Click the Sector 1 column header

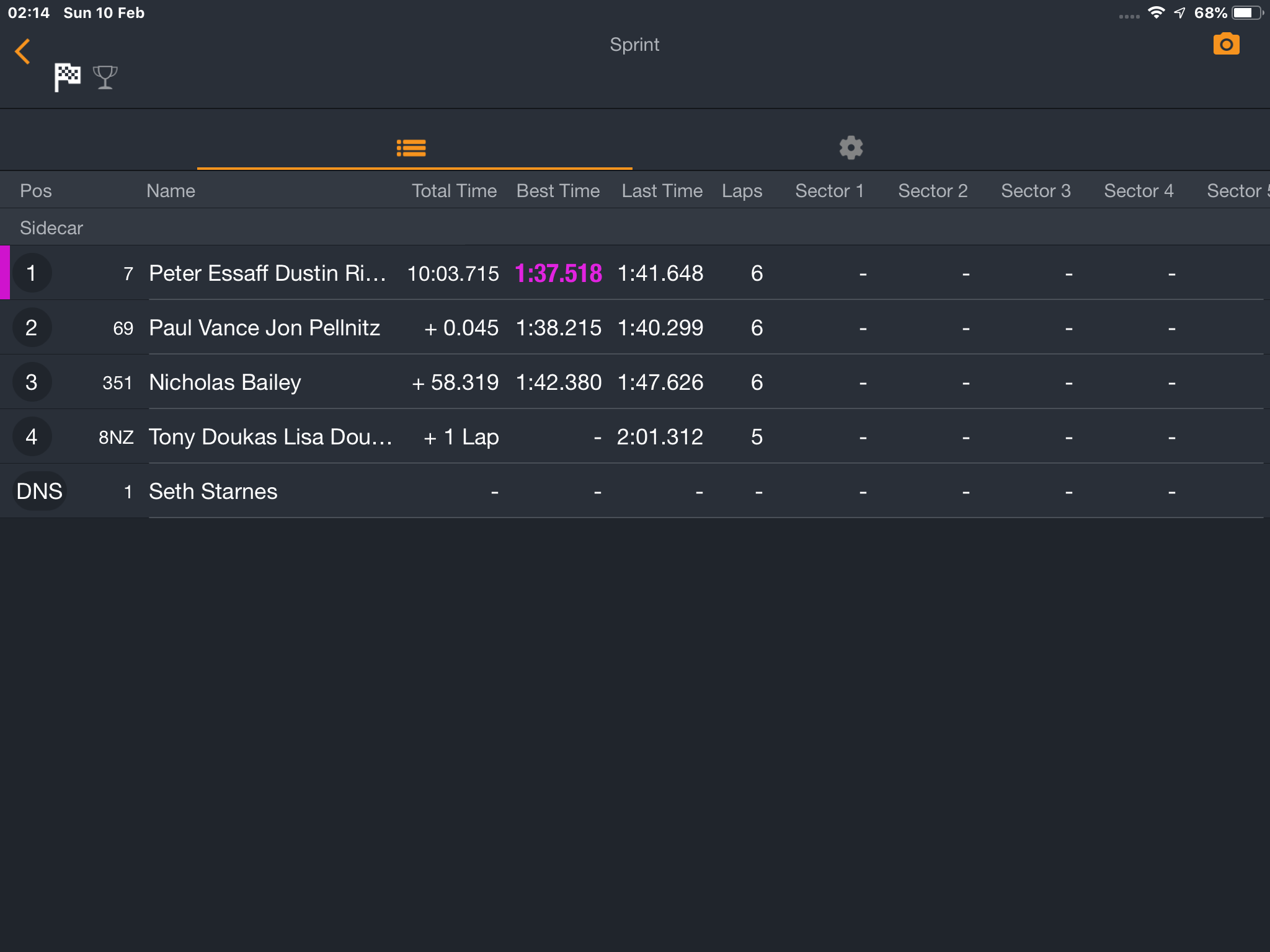coord(829,191)
